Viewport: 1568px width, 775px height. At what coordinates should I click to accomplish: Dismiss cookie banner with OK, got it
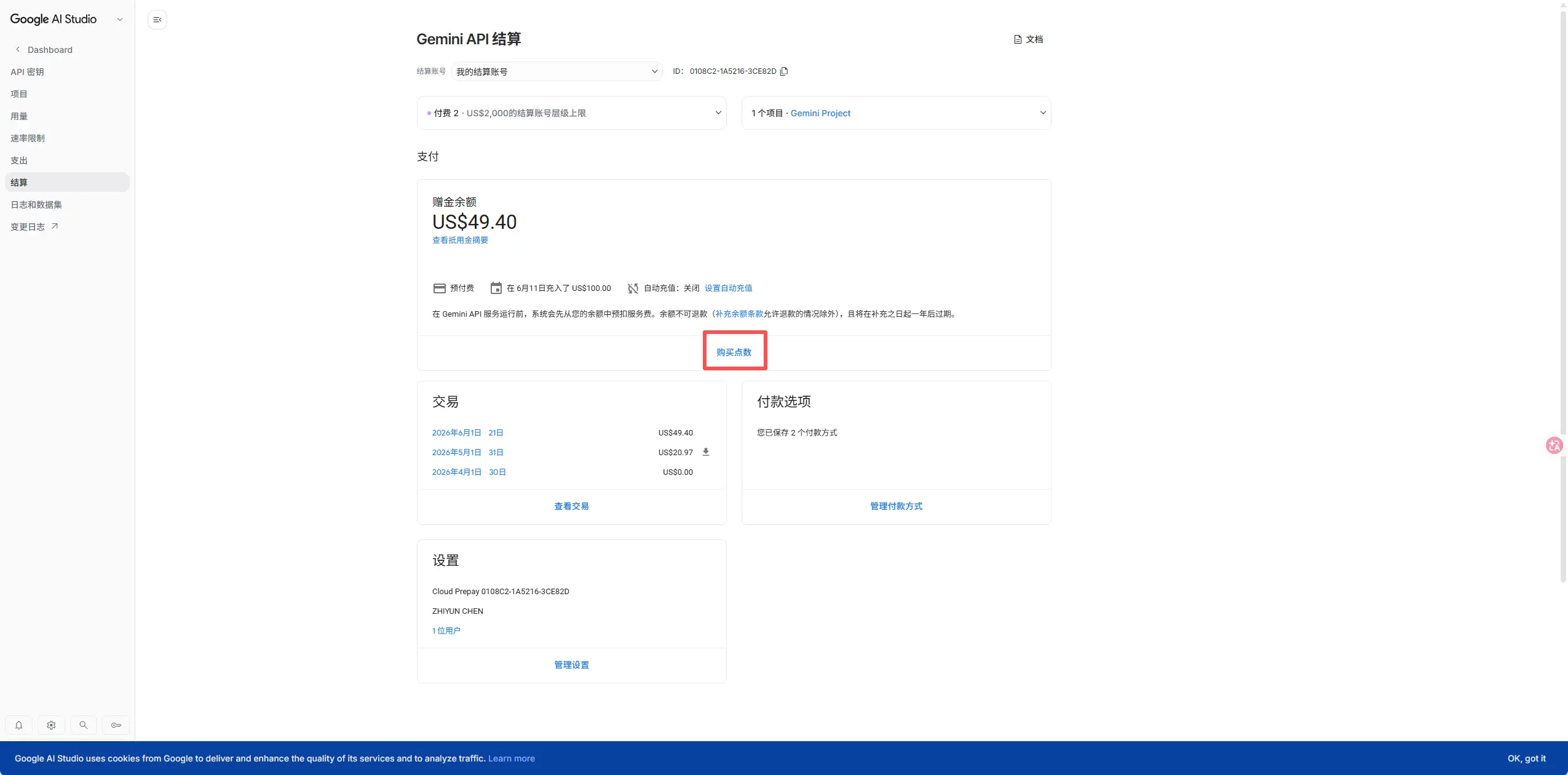pos(1526,758)
